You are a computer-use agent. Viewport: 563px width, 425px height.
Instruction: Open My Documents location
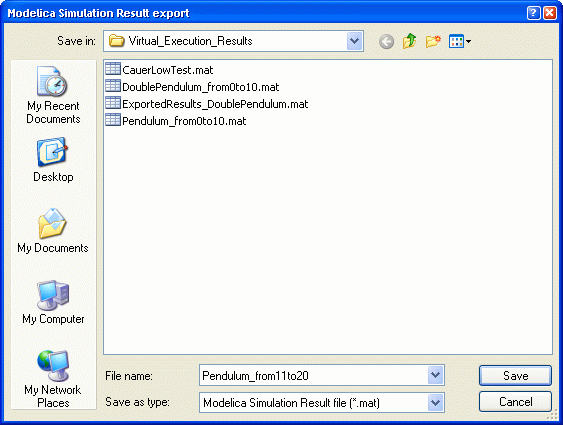(x=53, y=231)
